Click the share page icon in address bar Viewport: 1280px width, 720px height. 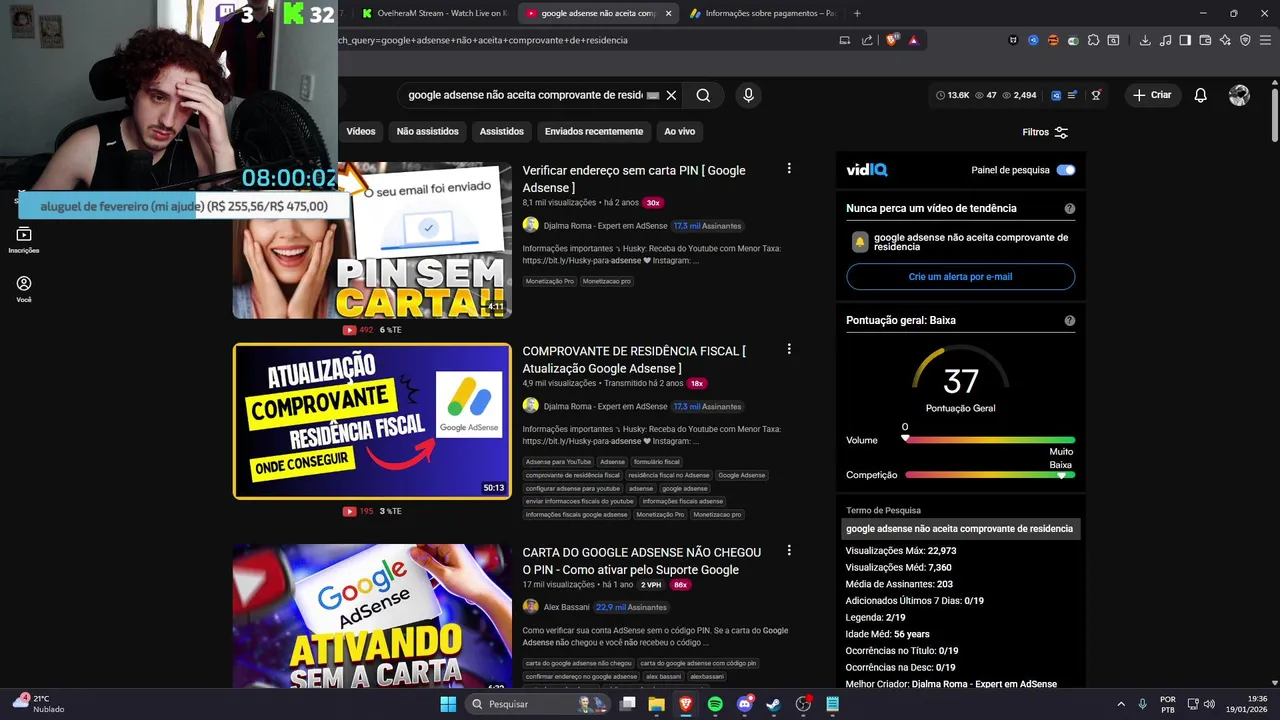(867, 40)
